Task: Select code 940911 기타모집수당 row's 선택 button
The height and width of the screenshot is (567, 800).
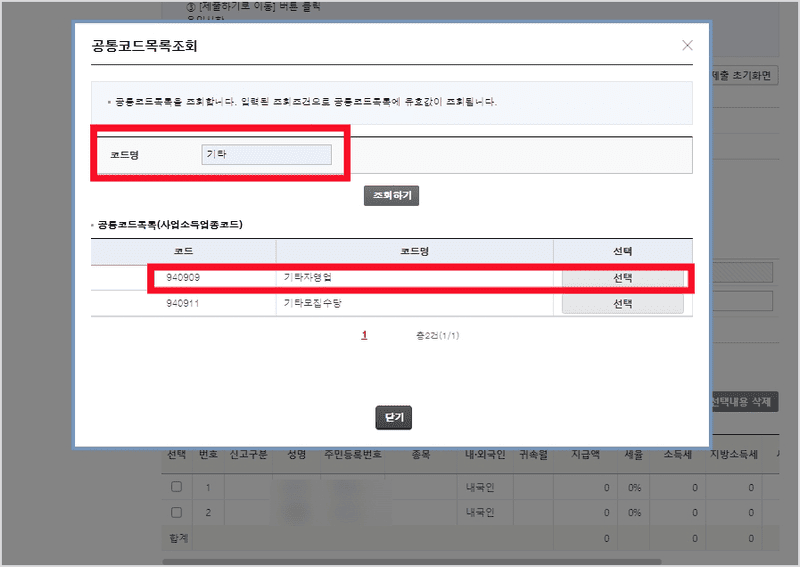Action: [x=622, y=304]
